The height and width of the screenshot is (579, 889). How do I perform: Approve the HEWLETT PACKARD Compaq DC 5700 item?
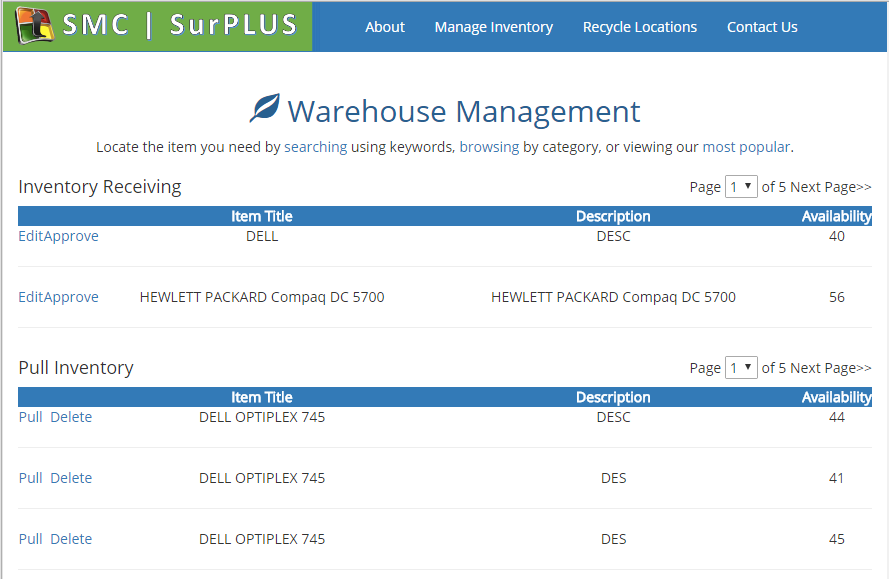click(x=71, y=297)
